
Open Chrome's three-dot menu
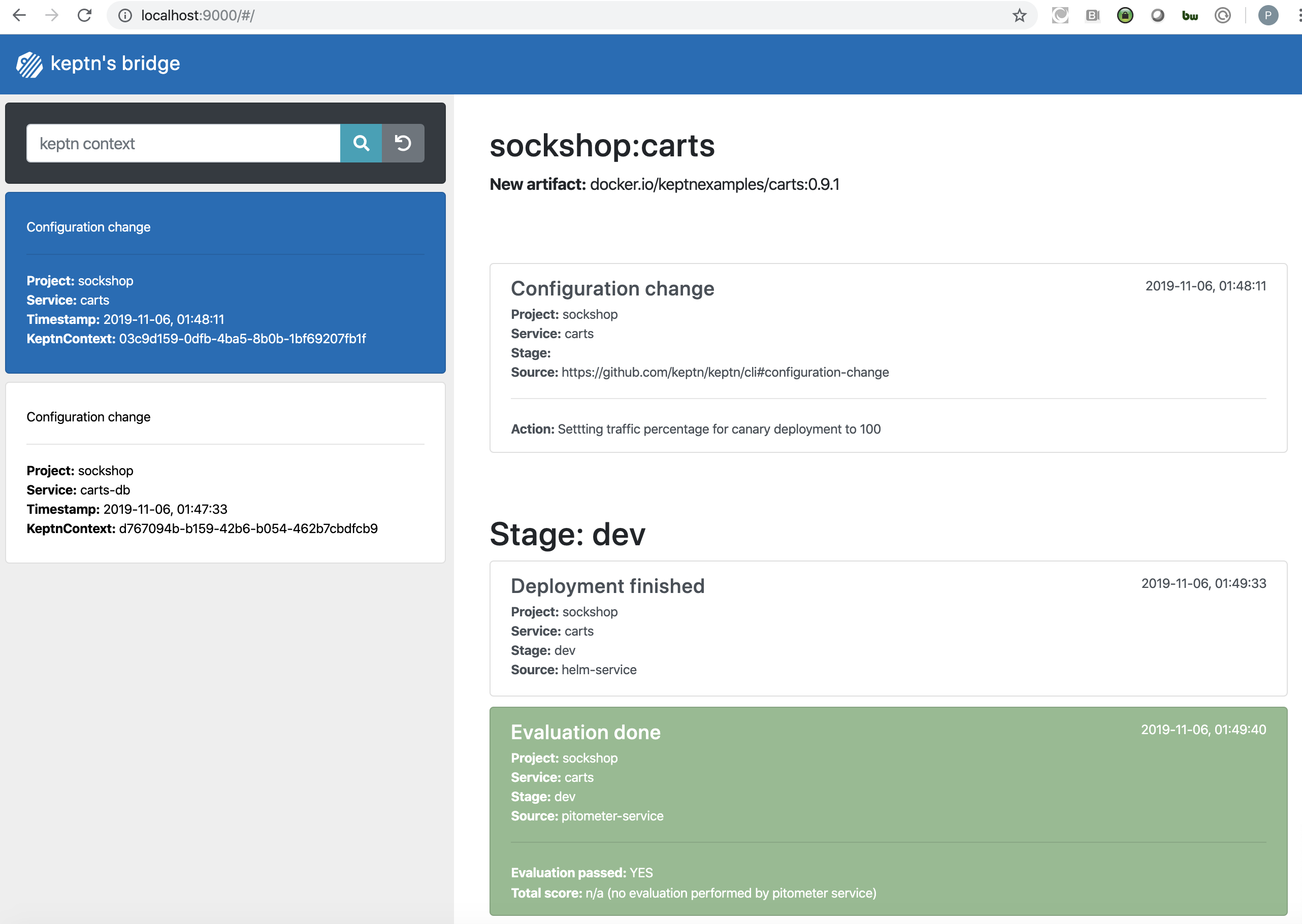click(x=1297, y=15)
